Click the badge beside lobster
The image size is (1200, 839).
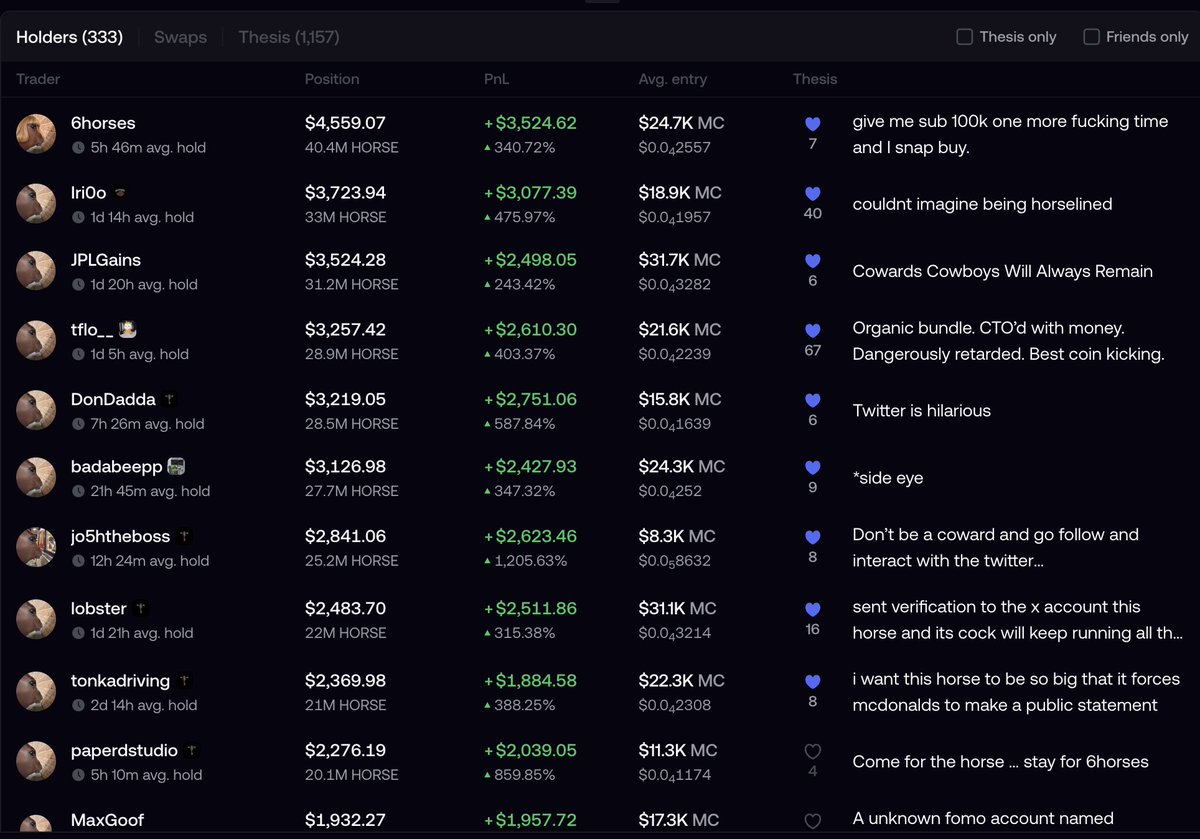141,608
